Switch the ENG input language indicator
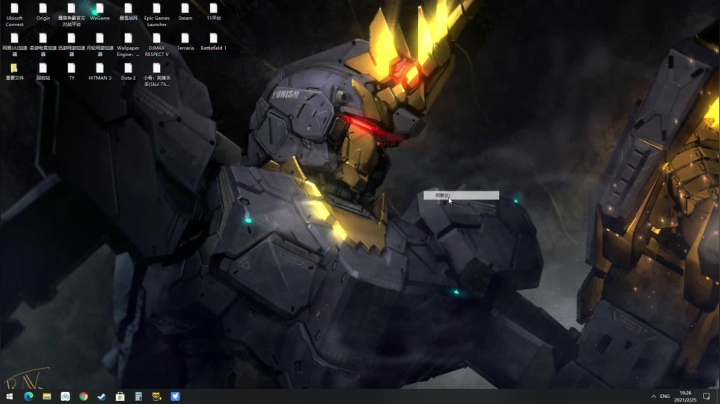720x404 pixels. click(x=664, y=396)
